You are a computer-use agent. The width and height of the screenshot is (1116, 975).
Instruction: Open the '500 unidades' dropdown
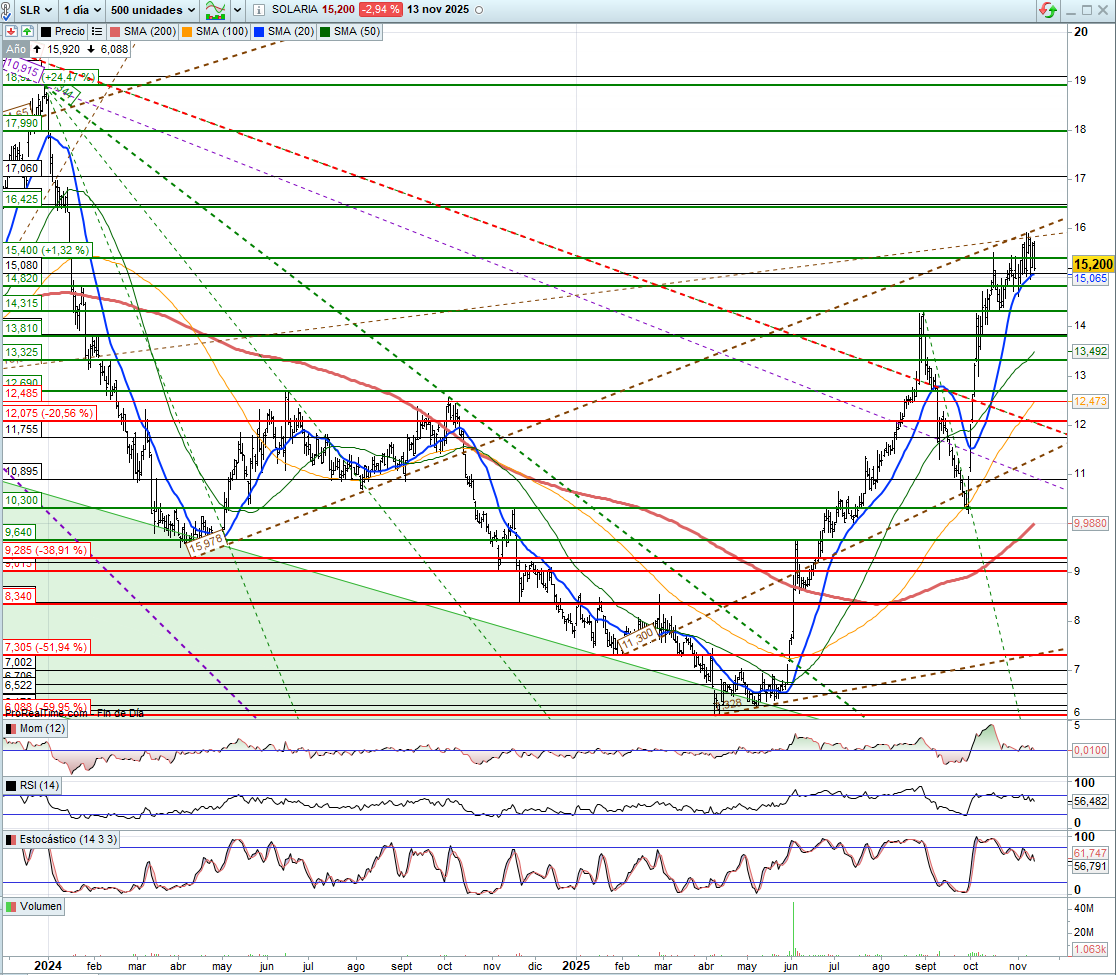tap(153, 10)
